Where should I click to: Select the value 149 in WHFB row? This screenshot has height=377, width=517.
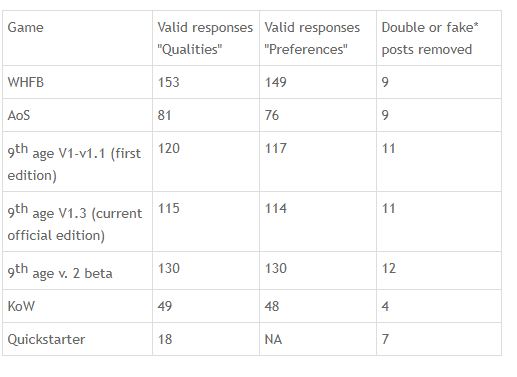(x=276, y=82)
